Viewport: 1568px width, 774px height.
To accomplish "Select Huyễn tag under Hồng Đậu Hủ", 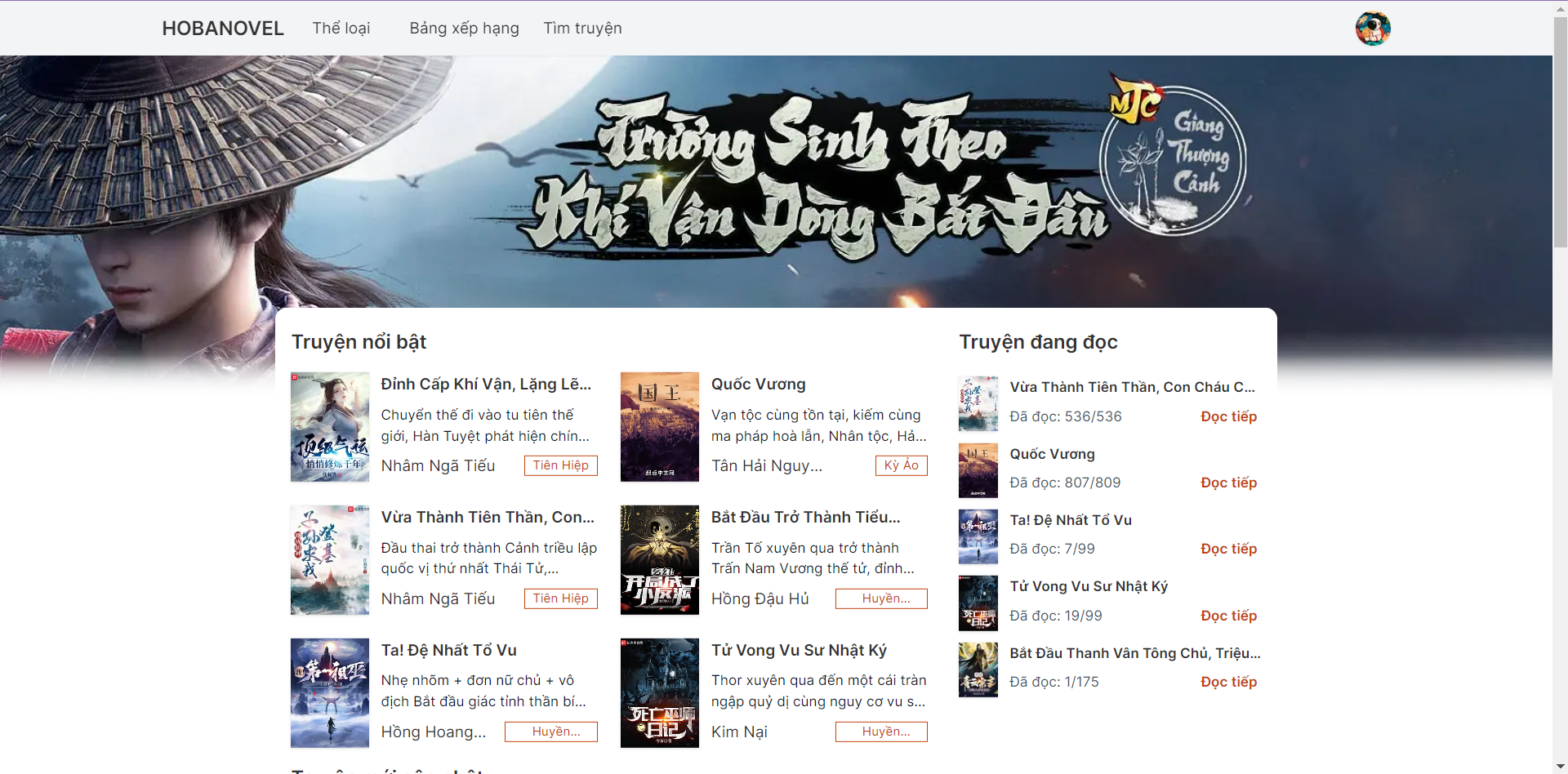I will 881,598.
